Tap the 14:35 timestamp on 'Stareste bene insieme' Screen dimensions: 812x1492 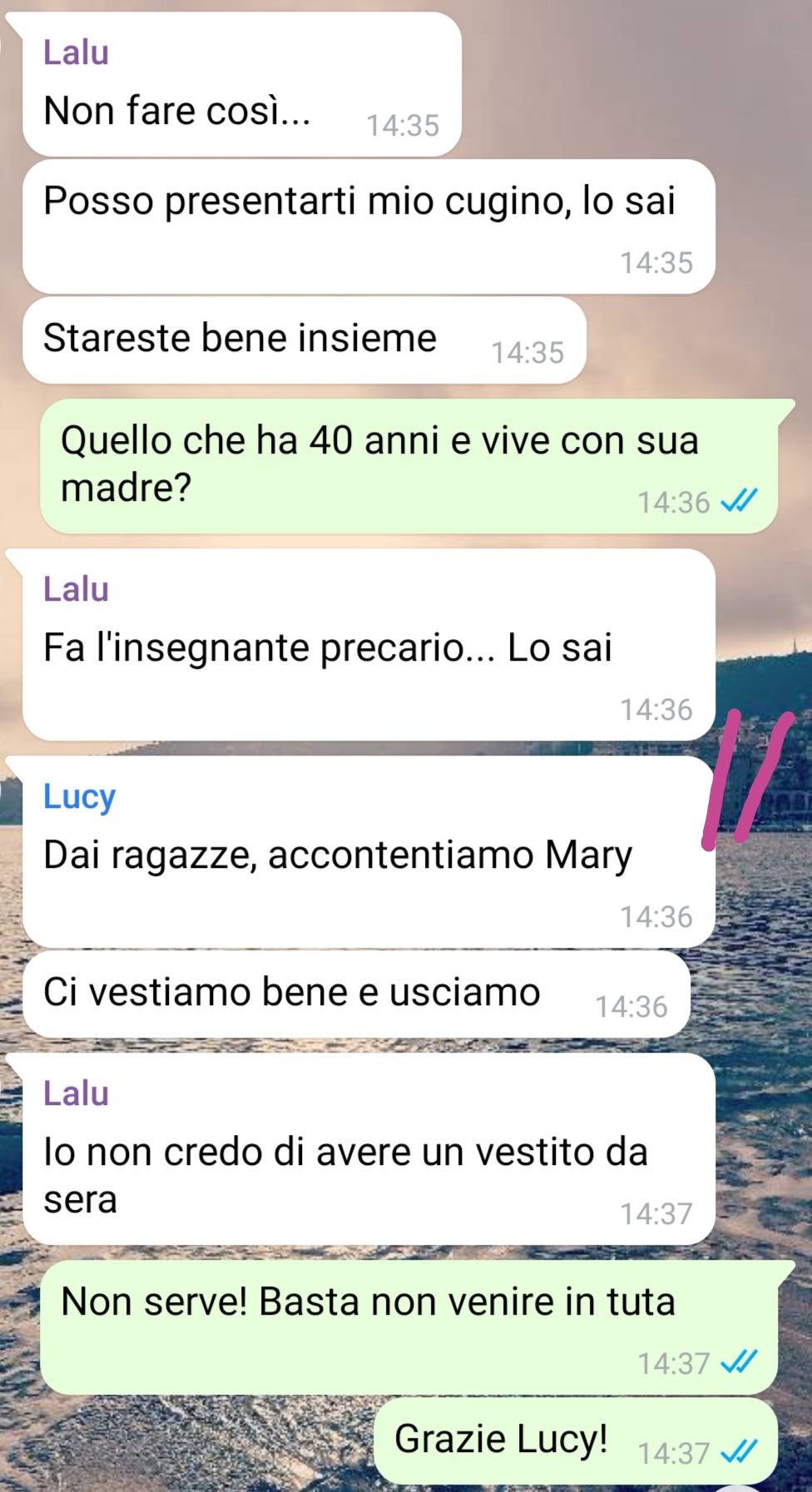[527, 353]
